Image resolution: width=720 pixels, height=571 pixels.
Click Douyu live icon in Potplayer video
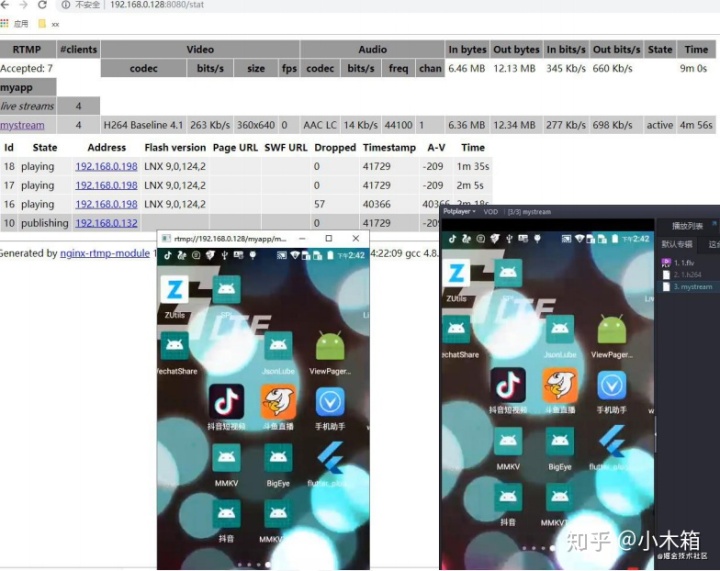pos(560,385)
